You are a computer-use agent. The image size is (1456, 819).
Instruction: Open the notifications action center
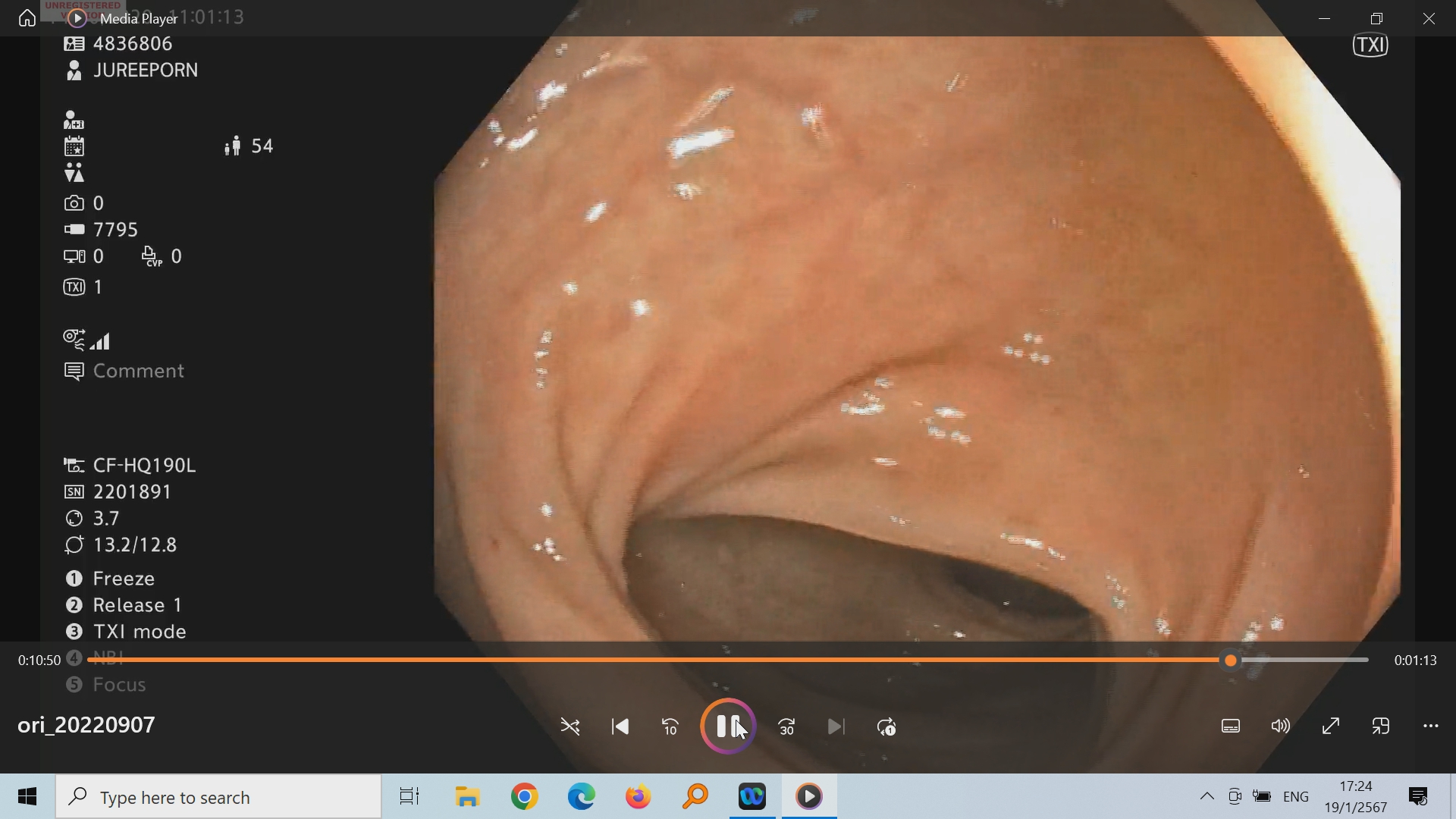pos(1418,797)
